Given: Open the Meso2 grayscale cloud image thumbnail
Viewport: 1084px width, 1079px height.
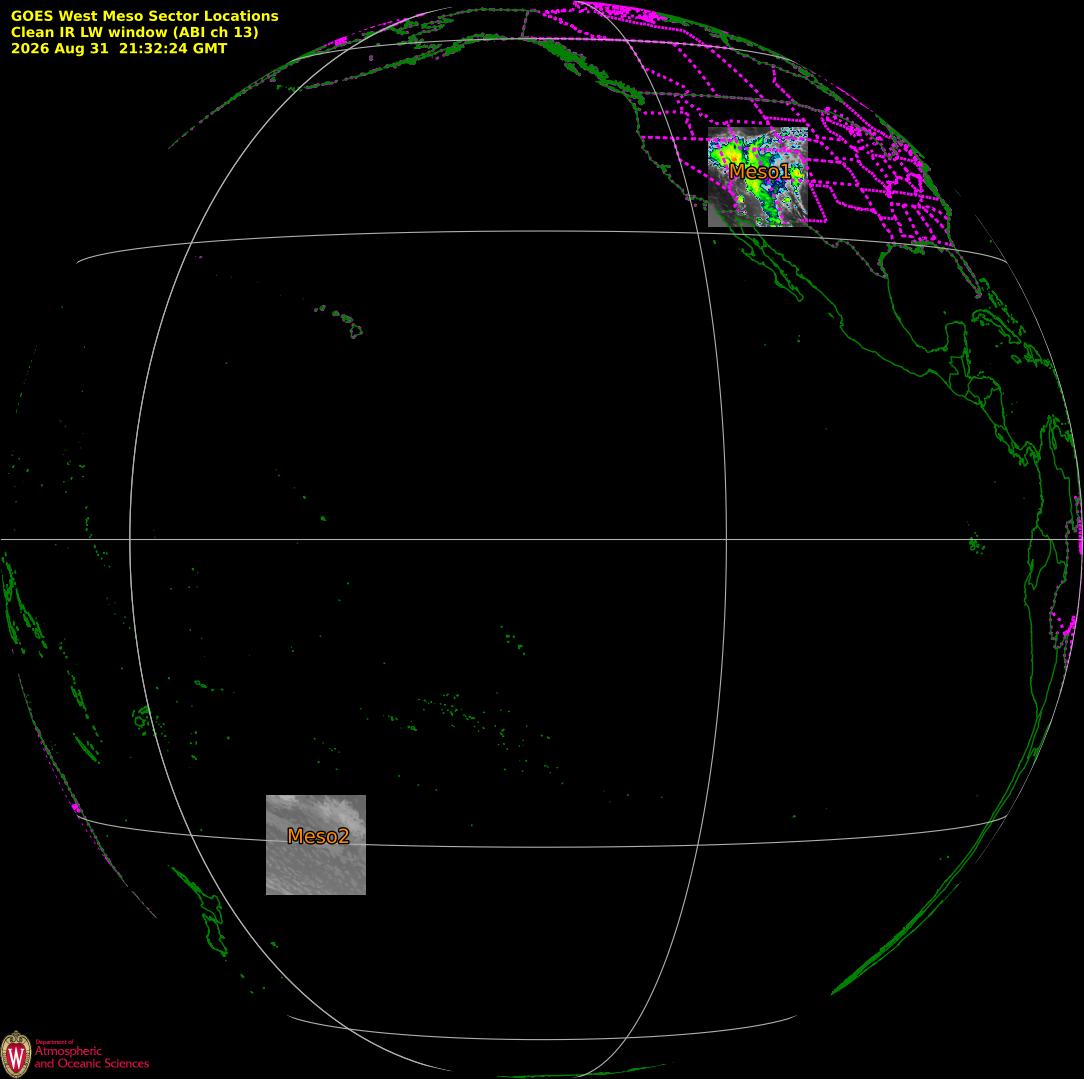Looking at the screenshot, I should coord(316,845).
